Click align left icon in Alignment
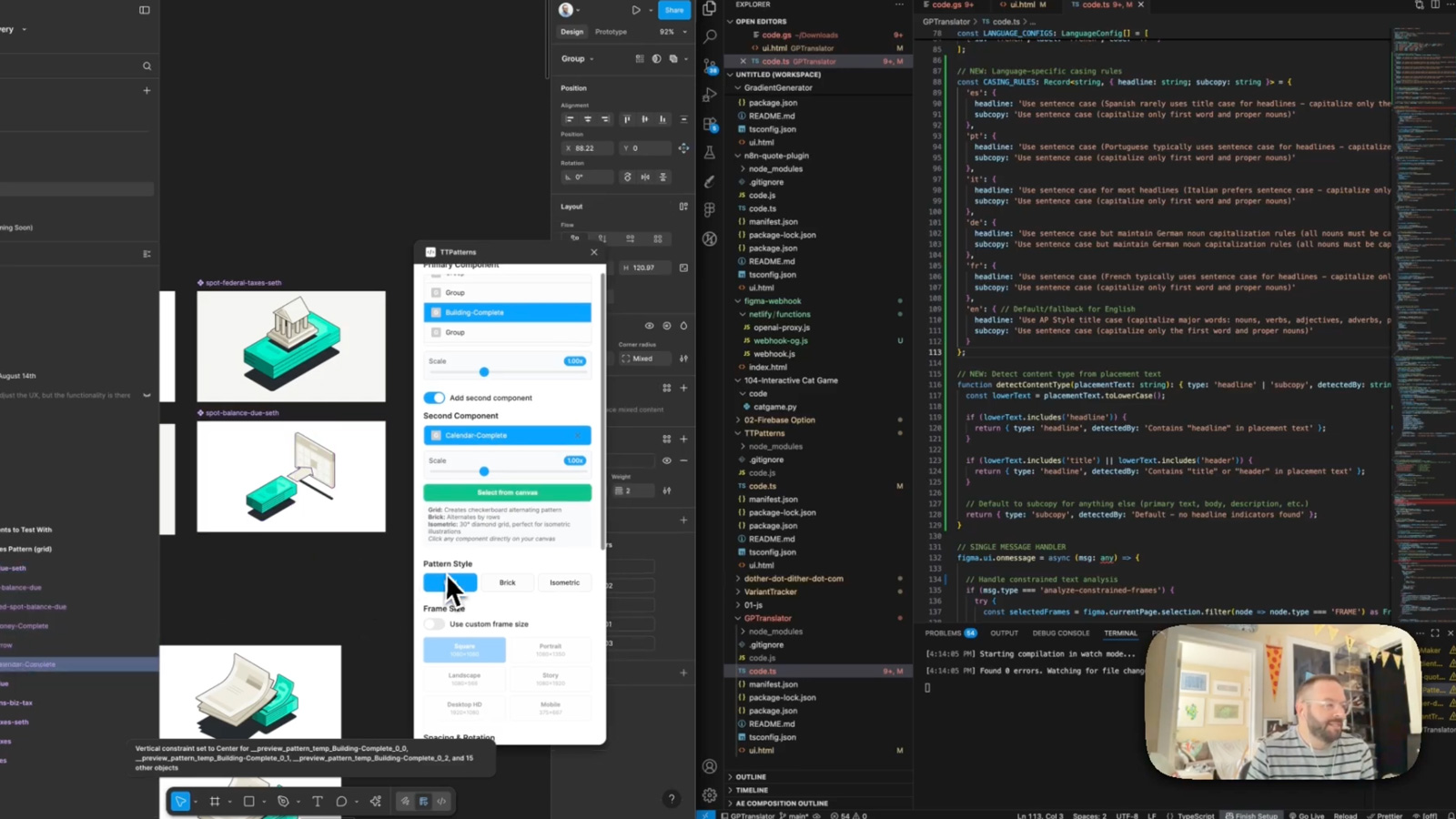This screenshot has width=1456, height=819. point(570,119)
